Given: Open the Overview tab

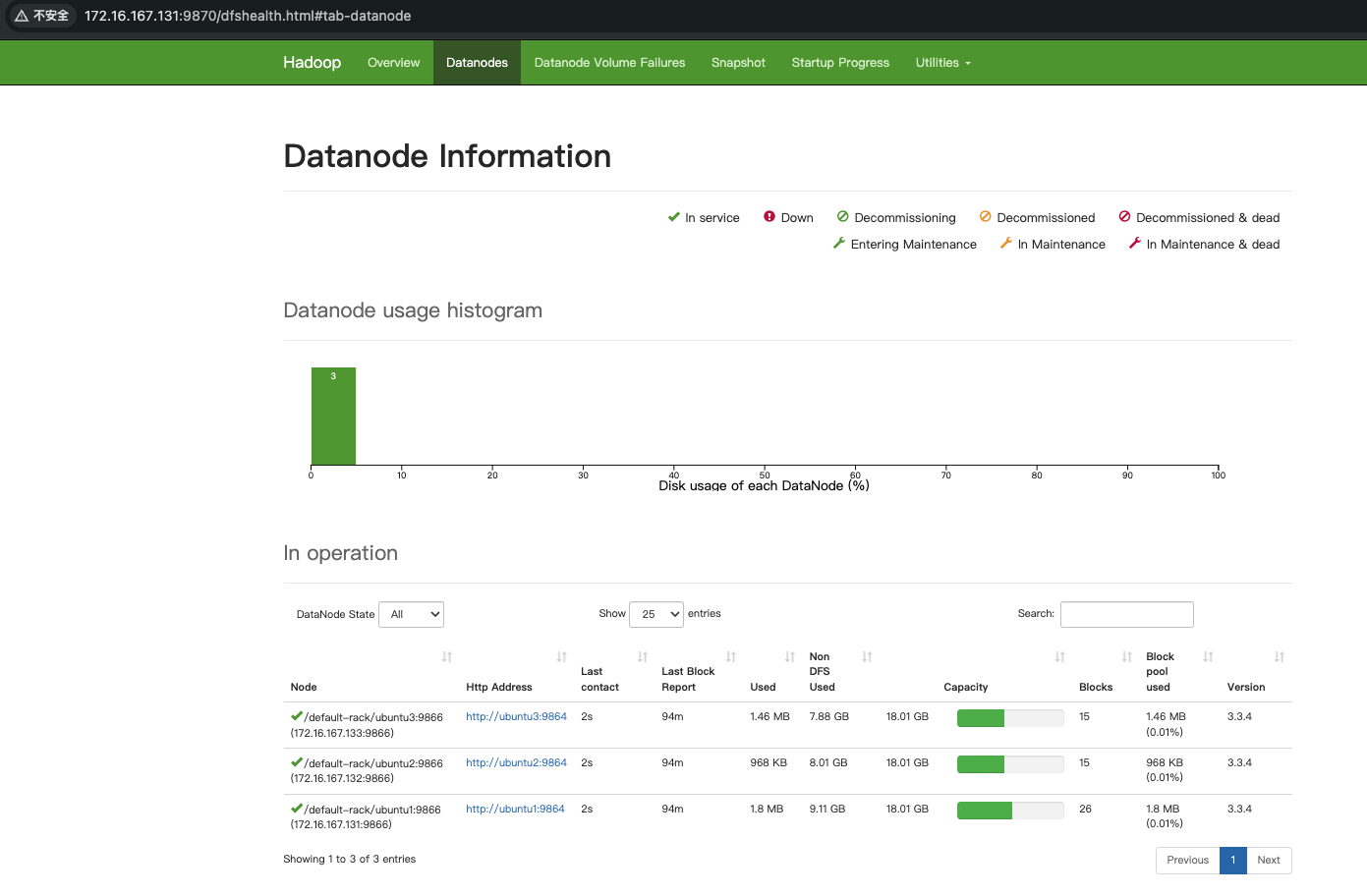Looking at the screenshot, I should (393, 63).
